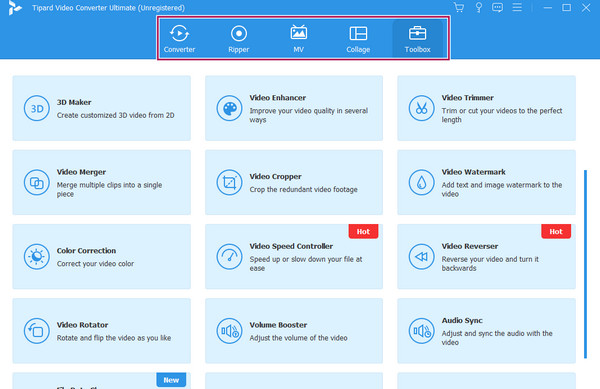Click 'Trim or cut your videos' description
The image size is (600, 389).
coord(502,115)
